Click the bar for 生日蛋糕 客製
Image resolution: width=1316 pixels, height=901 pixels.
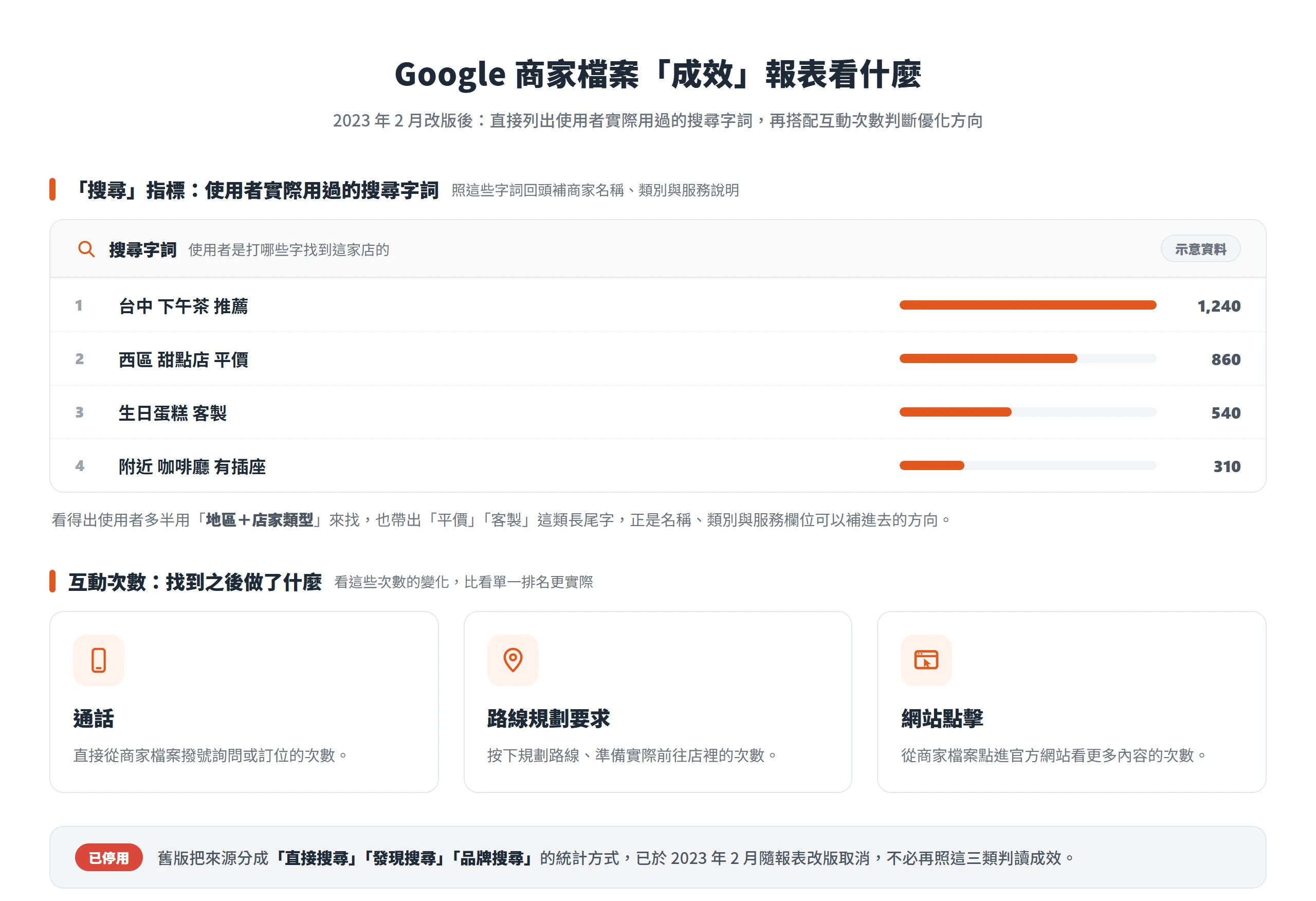tap(1027, 412)
